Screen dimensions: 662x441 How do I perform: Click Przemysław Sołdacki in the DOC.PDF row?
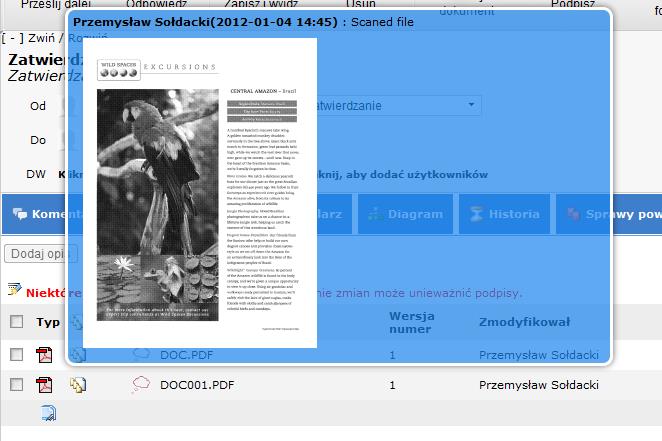(539, 355)
